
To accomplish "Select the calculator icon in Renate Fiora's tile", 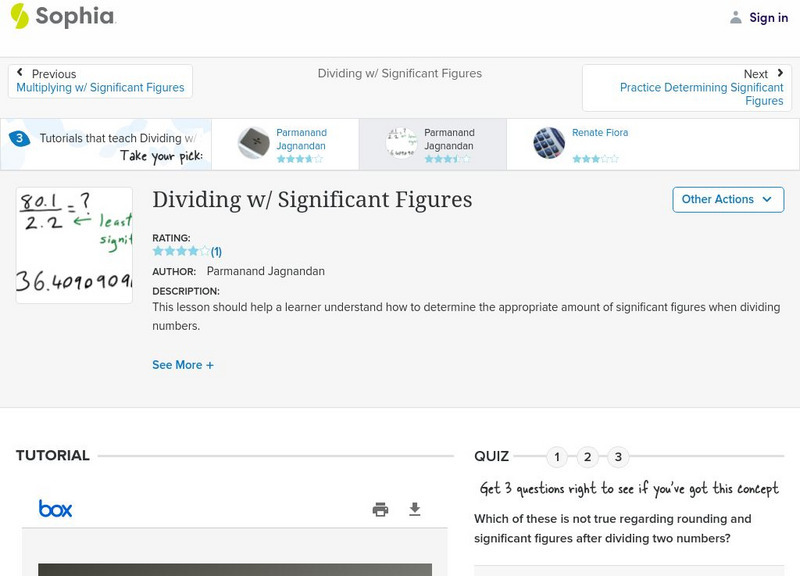I will click(x=548, y=143).
